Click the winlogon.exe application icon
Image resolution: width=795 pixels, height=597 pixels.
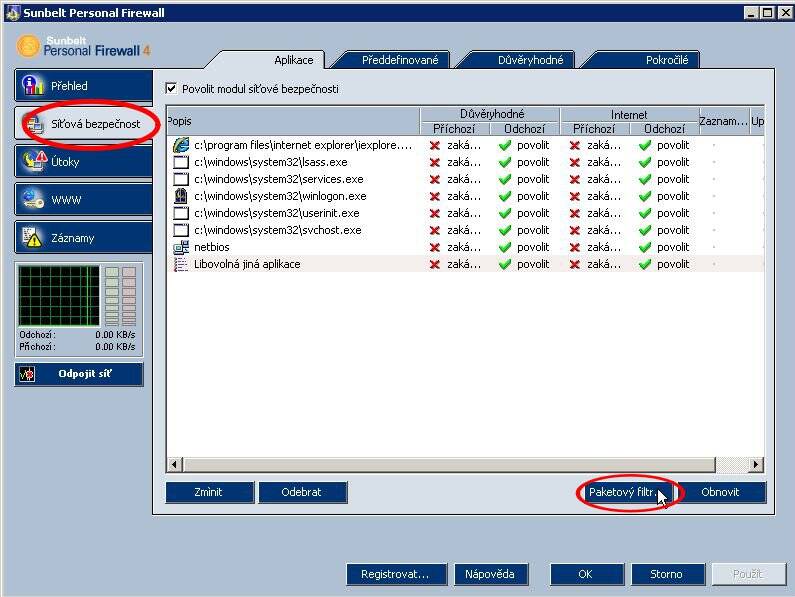point(181,196)
